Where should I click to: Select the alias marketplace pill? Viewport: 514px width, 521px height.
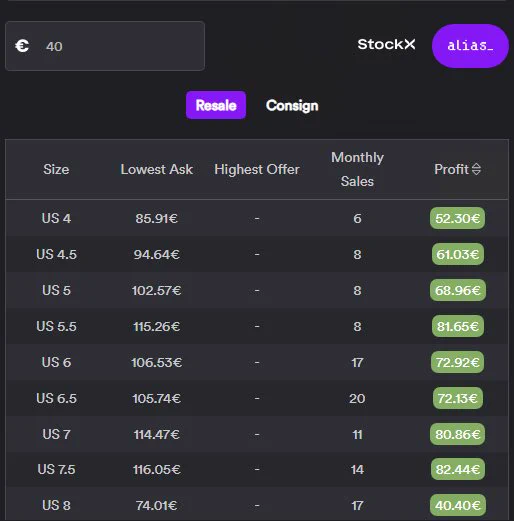point(470,46)
